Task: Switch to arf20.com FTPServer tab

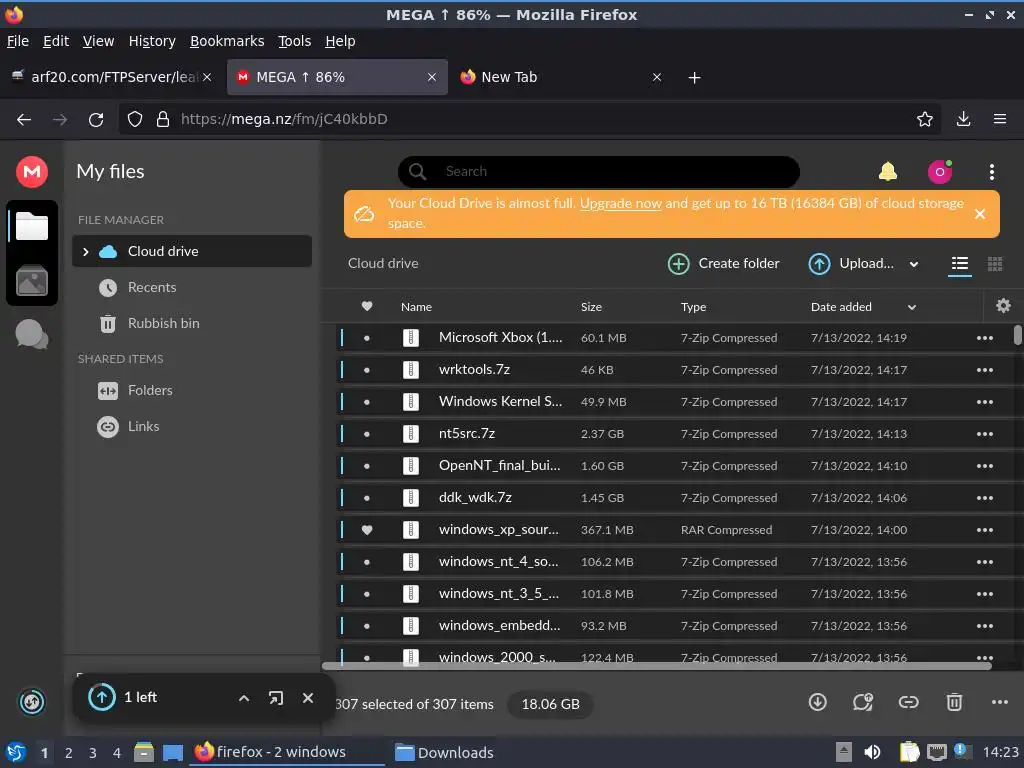Action: [x=112, y=77]
